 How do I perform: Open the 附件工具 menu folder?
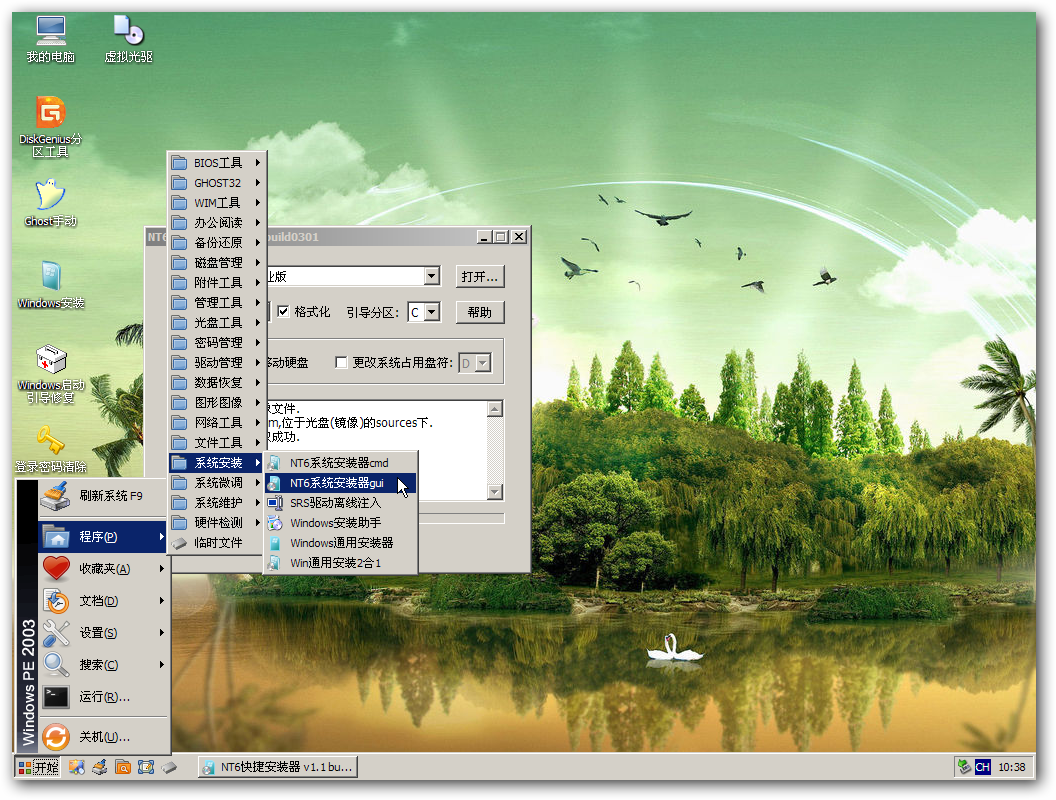pyautogui.click(x=216, y=283)
